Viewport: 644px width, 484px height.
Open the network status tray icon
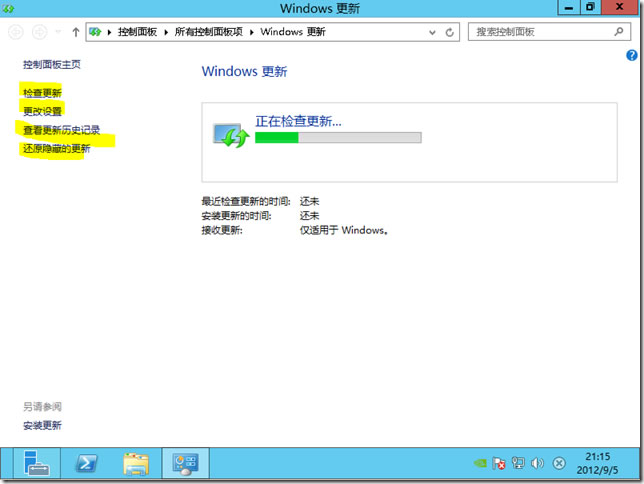517,464
